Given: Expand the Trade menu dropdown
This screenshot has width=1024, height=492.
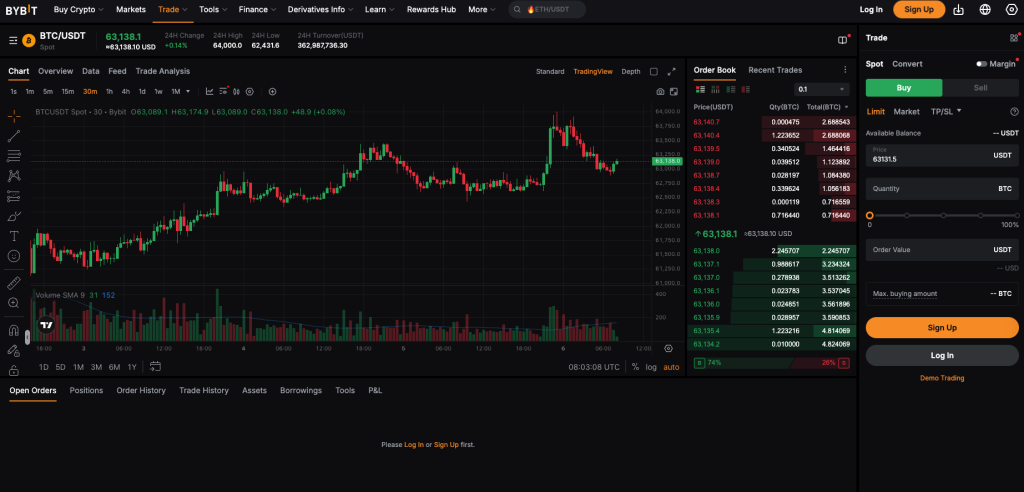Looking at the screenshot, I should 173,10.
